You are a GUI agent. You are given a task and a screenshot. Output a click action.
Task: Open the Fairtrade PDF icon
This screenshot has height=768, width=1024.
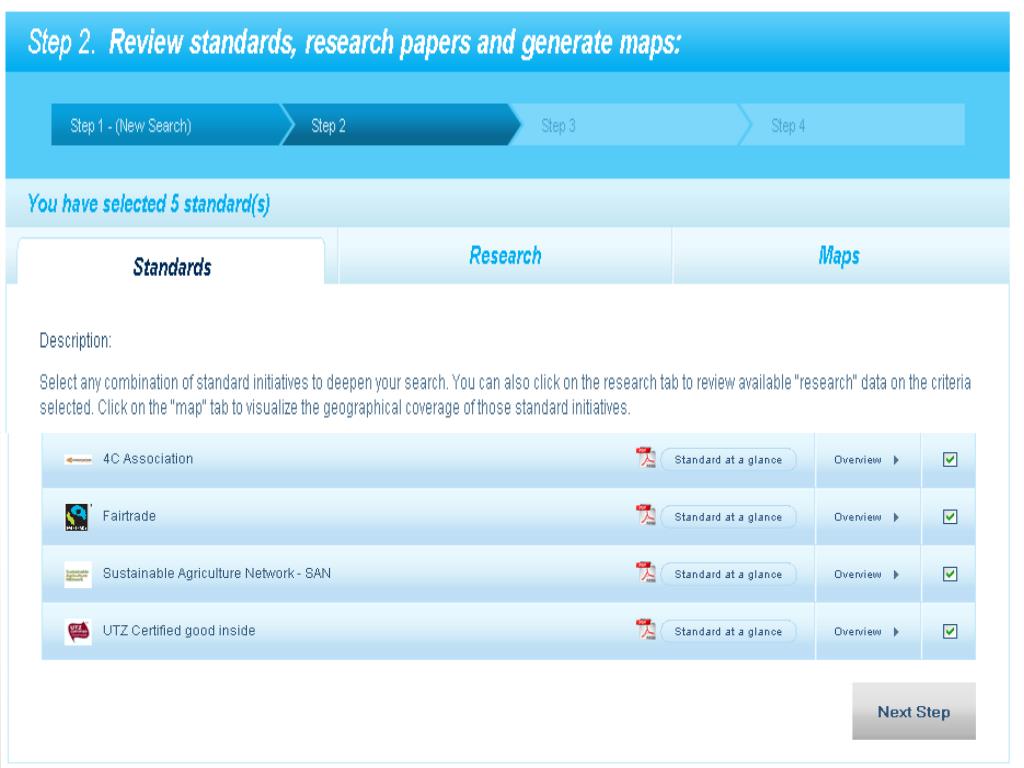tap(645, 515)
